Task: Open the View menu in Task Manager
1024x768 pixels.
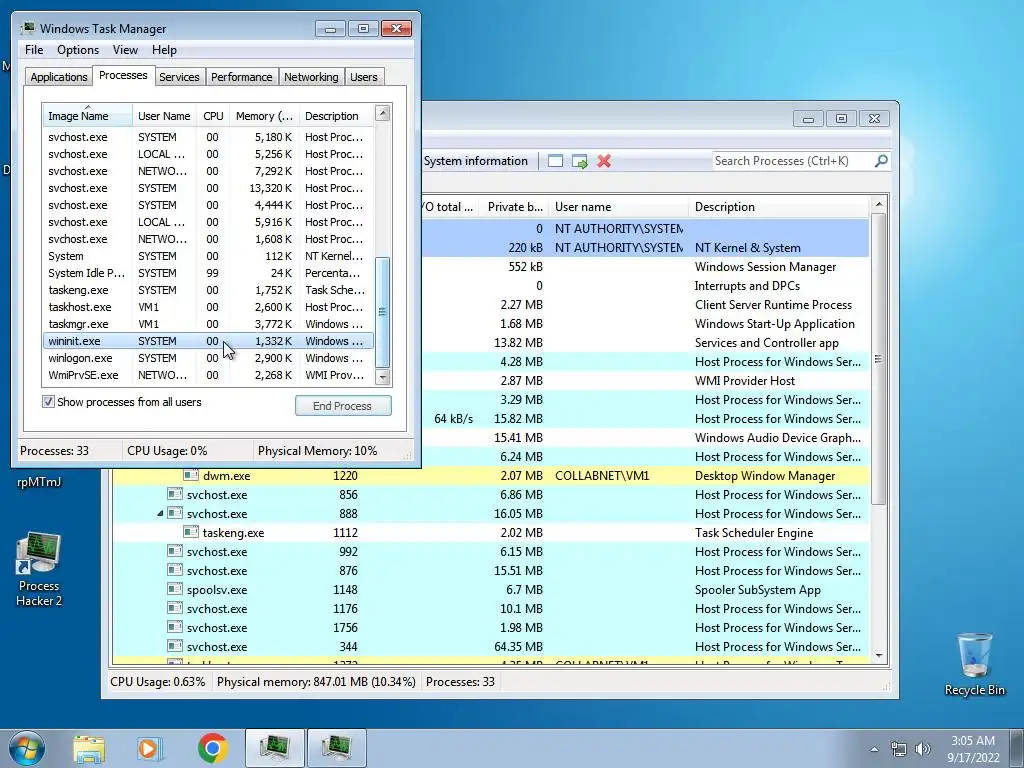Action: coord(125,50)
